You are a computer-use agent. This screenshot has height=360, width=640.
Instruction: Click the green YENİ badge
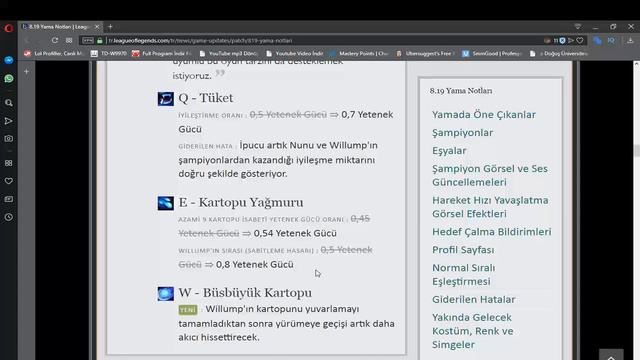point(188,310)
